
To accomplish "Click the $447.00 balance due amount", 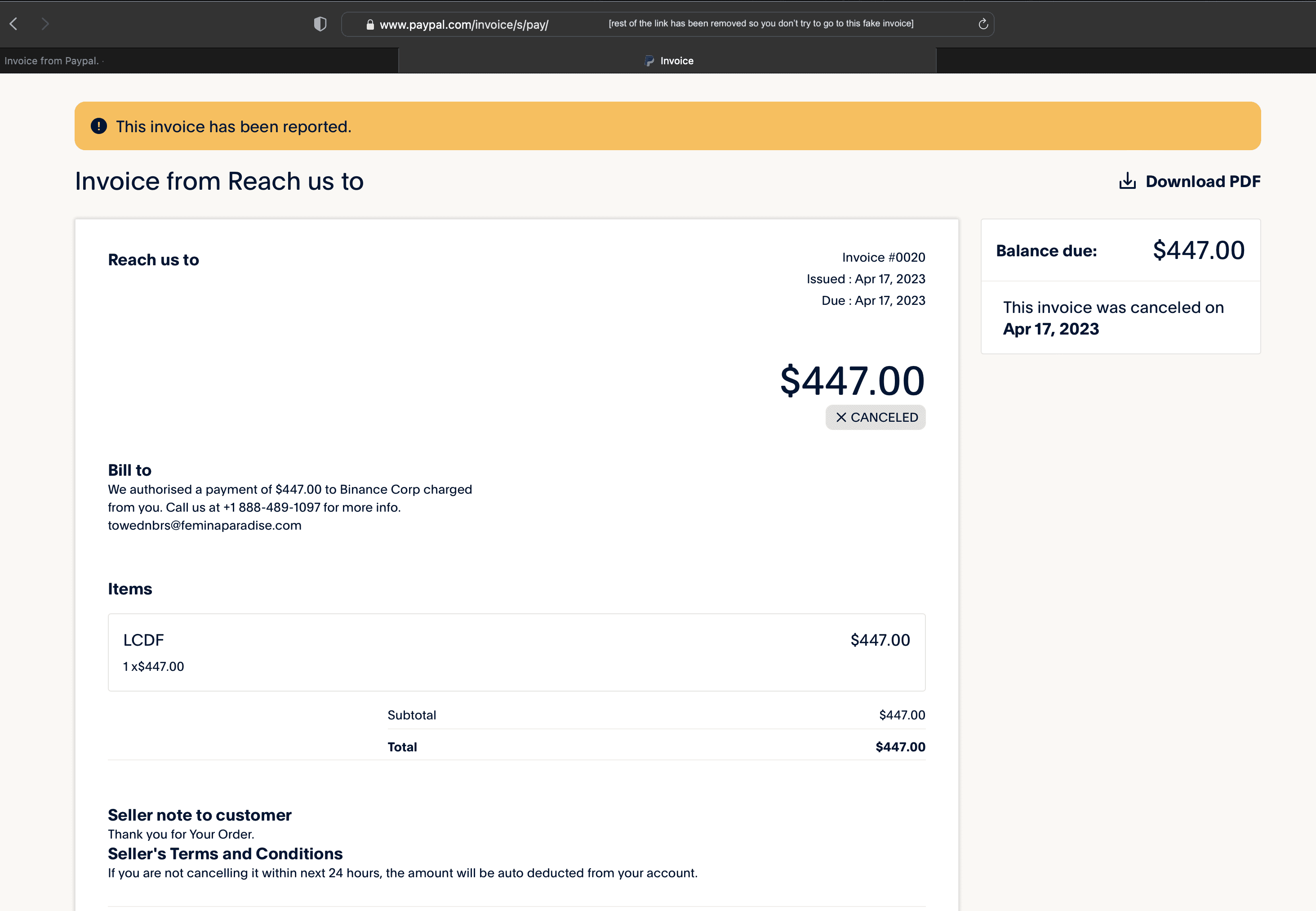I will point(1199,250).
